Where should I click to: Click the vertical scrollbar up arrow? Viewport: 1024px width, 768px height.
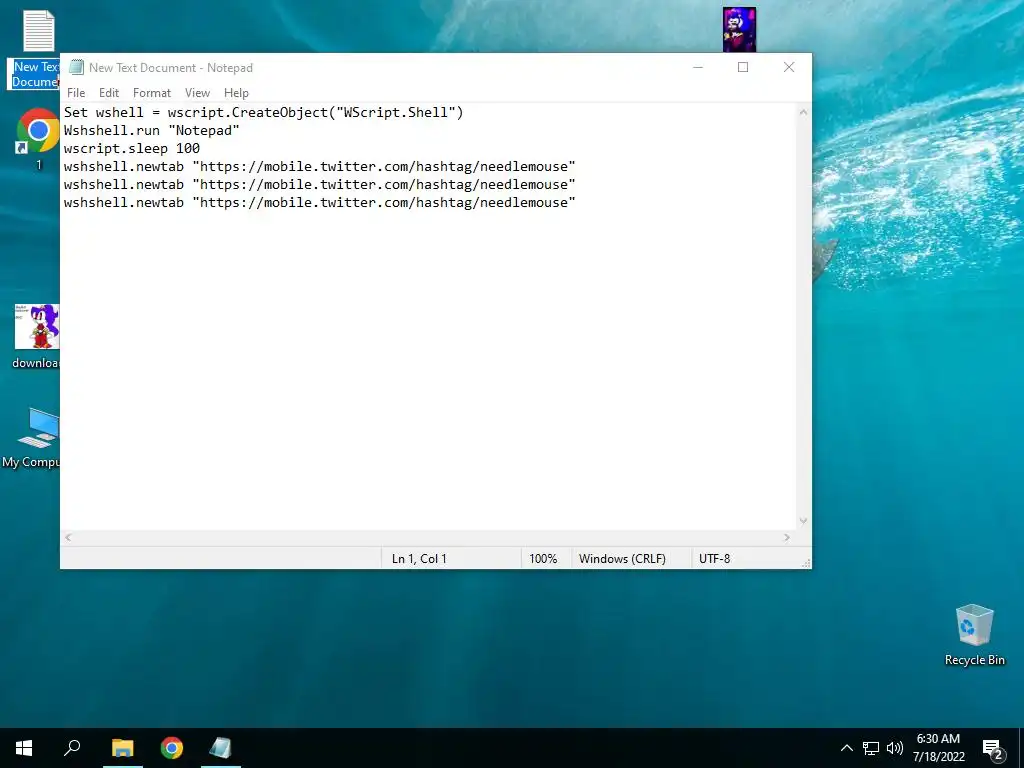tap(803, 112)
